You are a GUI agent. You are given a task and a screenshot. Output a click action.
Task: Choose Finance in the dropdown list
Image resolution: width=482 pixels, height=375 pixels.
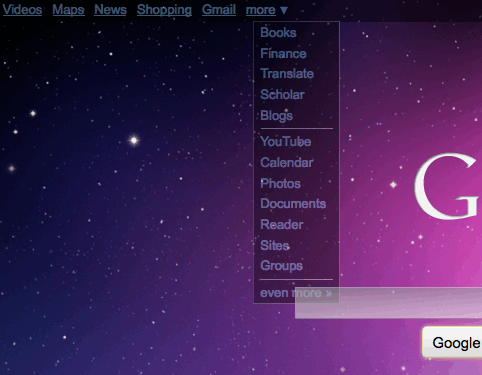click(283, 54)
